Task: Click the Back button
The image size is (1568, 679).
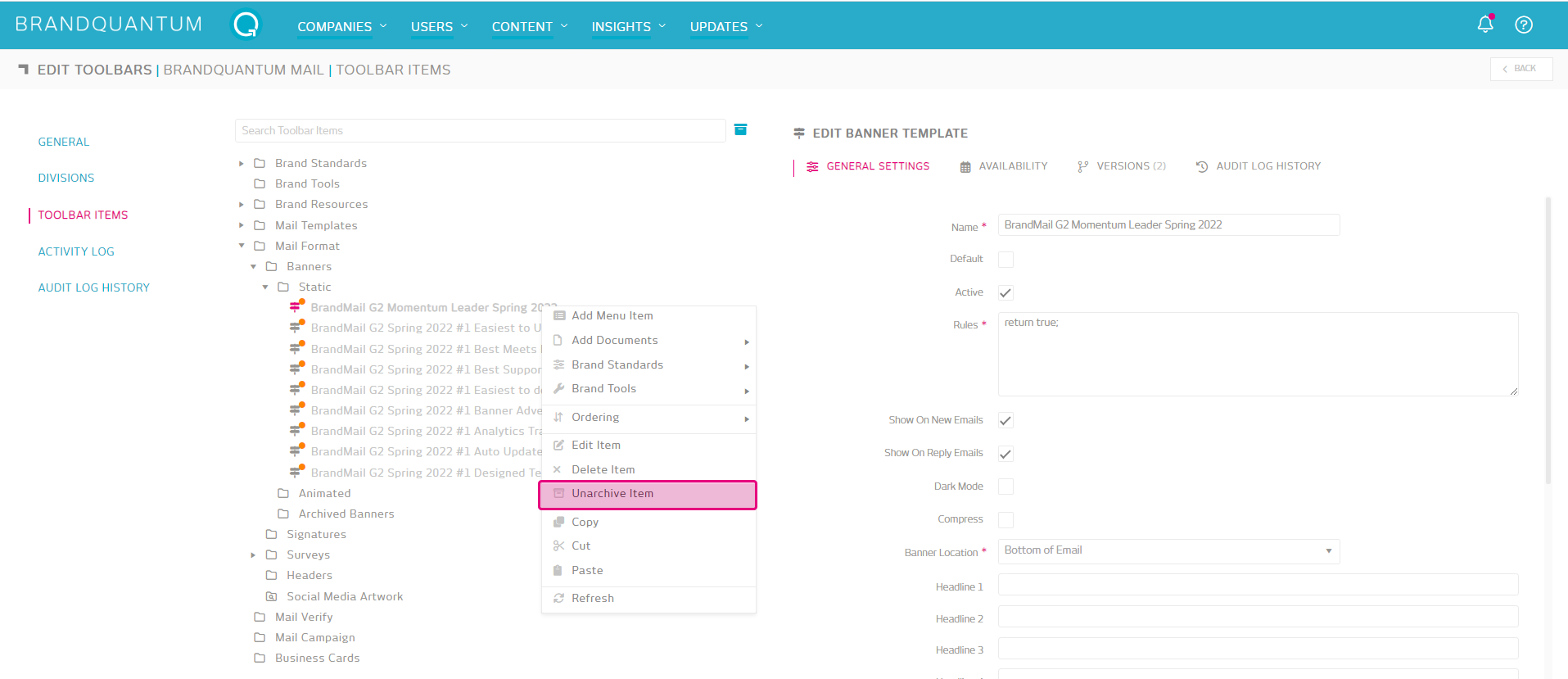Action: (1521, 69)
